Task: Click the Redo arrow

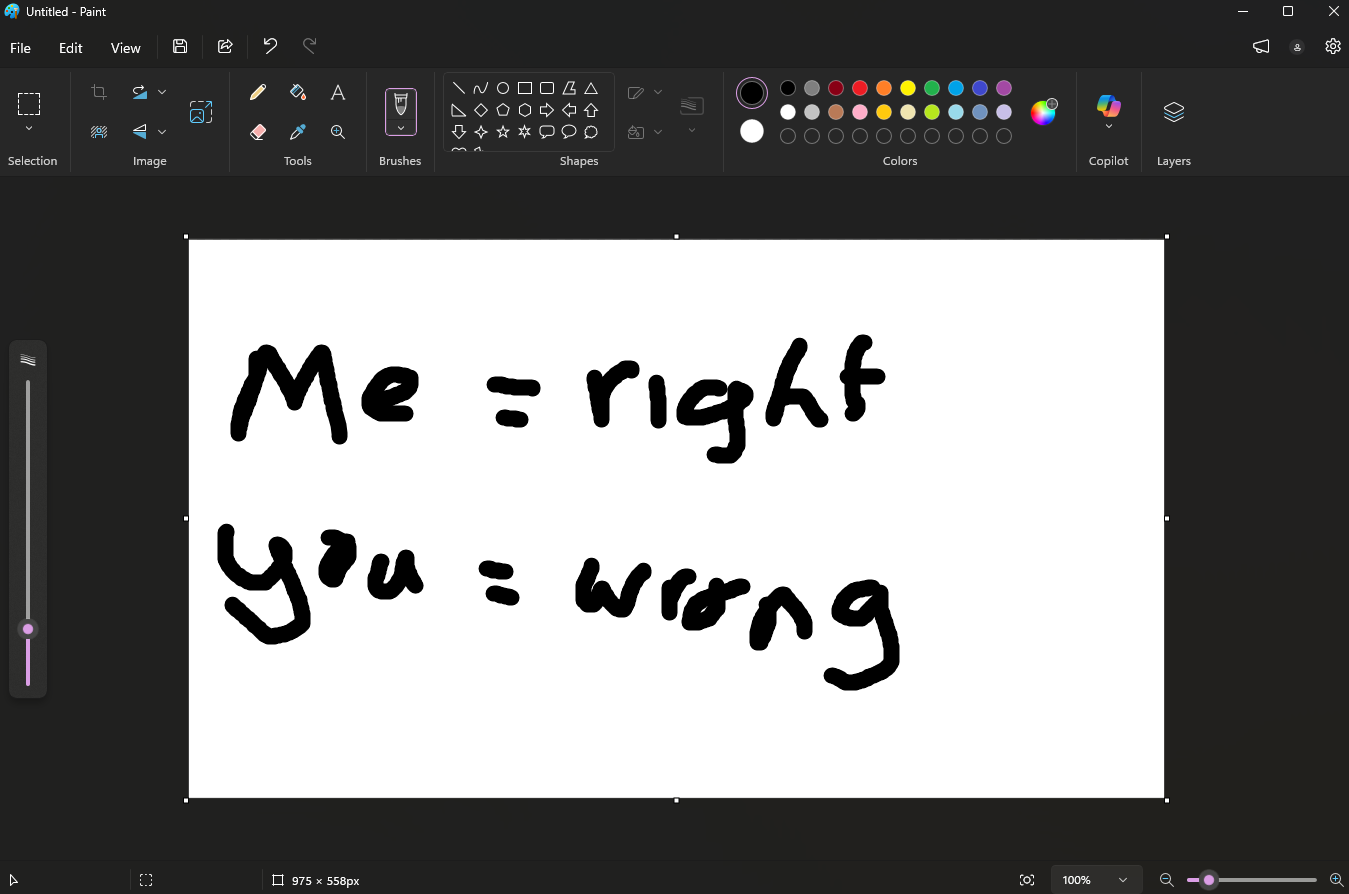Action: (x=310, y=46)
